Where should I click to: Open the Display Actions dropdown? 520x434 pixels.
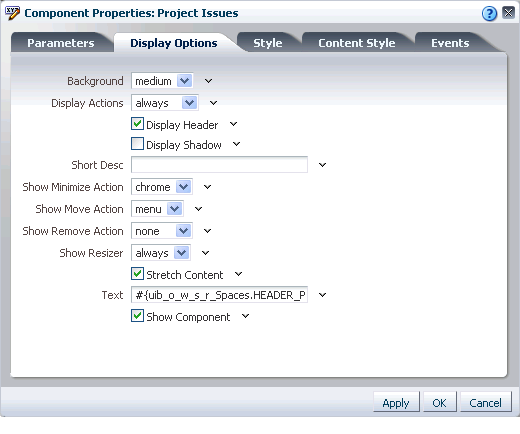(x=165, y=103)
